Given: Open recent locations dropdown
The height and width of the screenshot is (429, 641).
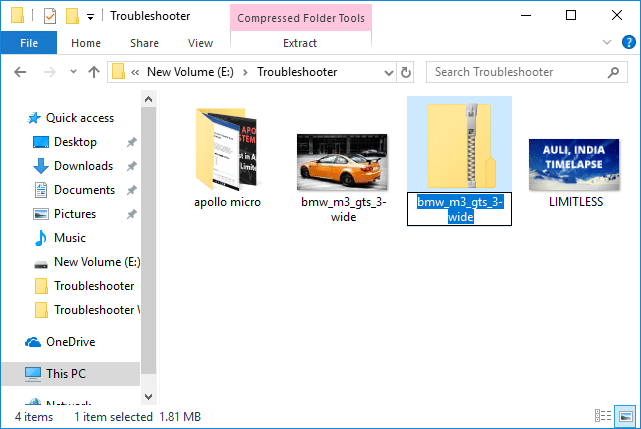Looking at the screenshot, I should click(73, 72).
